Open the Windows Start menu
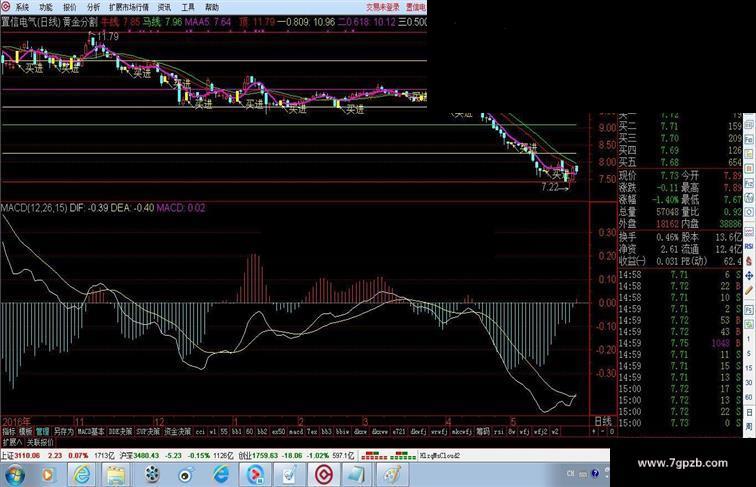756x487 pixels. (x=14, y=475)
